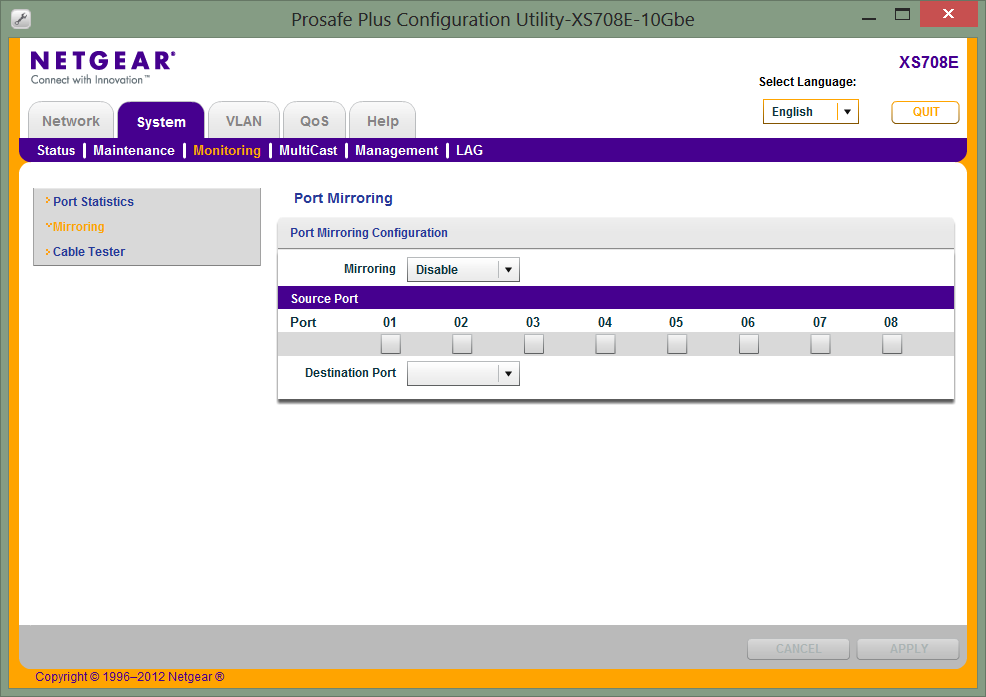Image resolution: width=986 pixels, height=697 pixels.
Task: Click the XS708E model label
Action: [929, 62]
